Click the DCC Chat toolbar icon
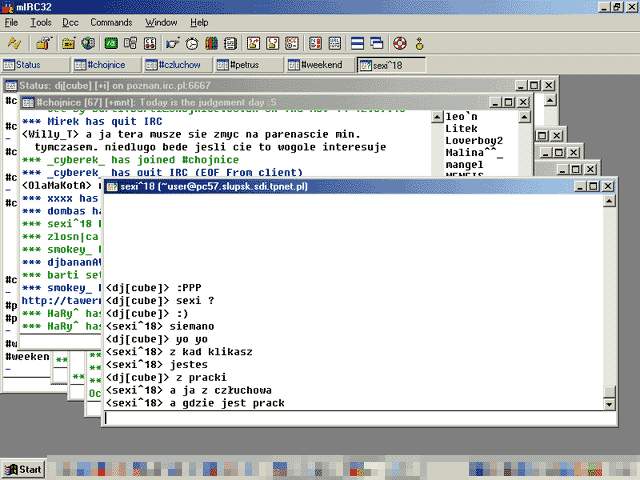Image resolution: width=640 pixels, height=480 pixels. click(273, 43)
